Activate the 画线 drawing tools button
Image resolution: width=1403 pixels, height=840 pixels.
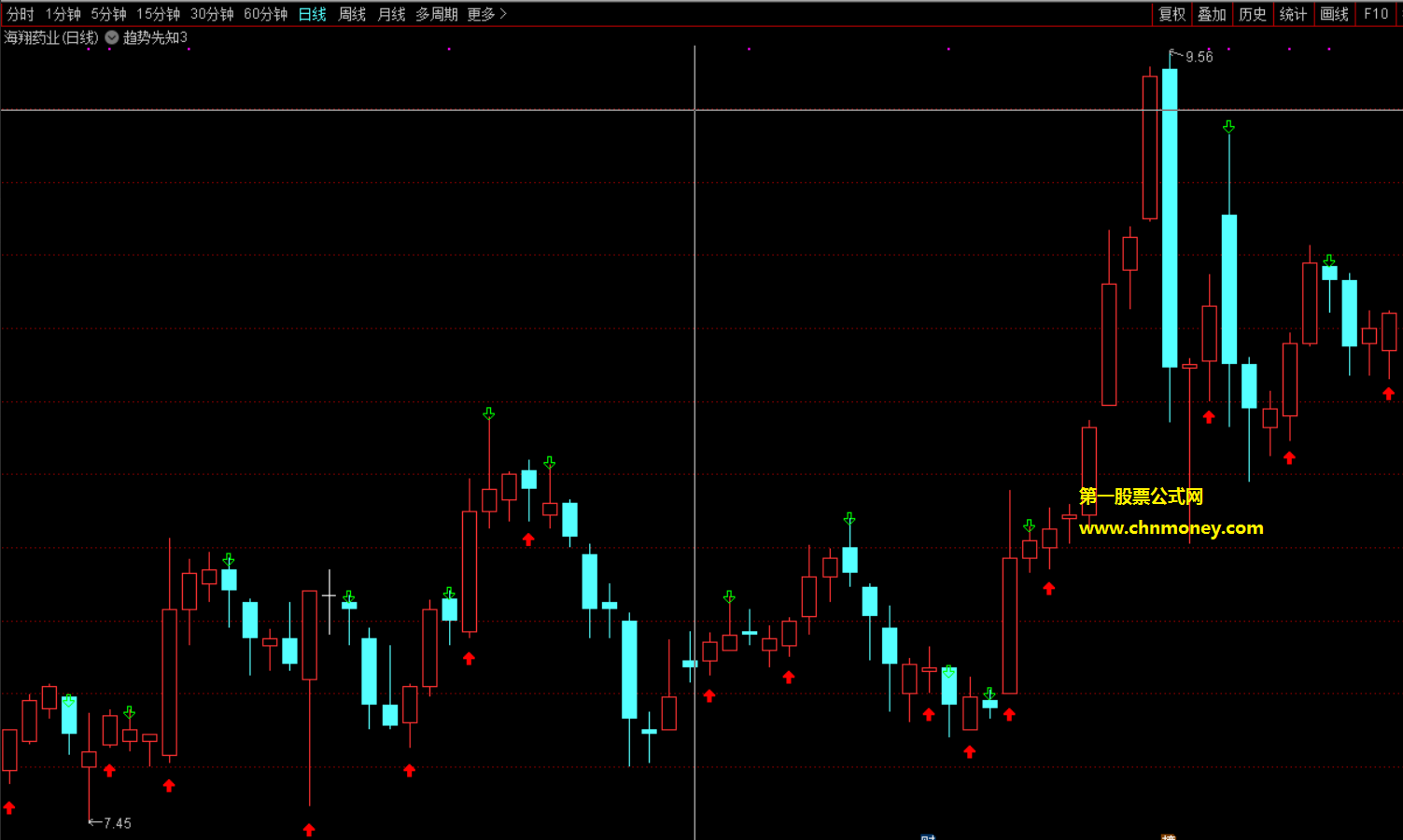click(x=1335, y=14)
